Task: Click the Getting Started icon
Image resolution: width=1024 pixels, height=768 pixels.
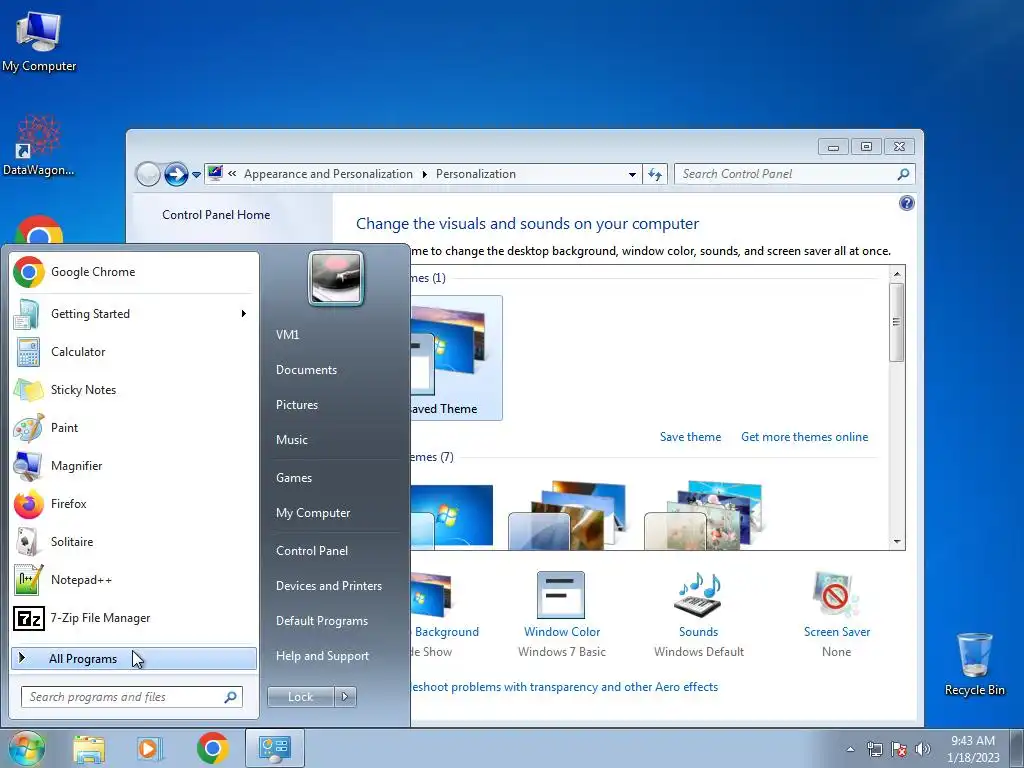Action: (28, 314)
